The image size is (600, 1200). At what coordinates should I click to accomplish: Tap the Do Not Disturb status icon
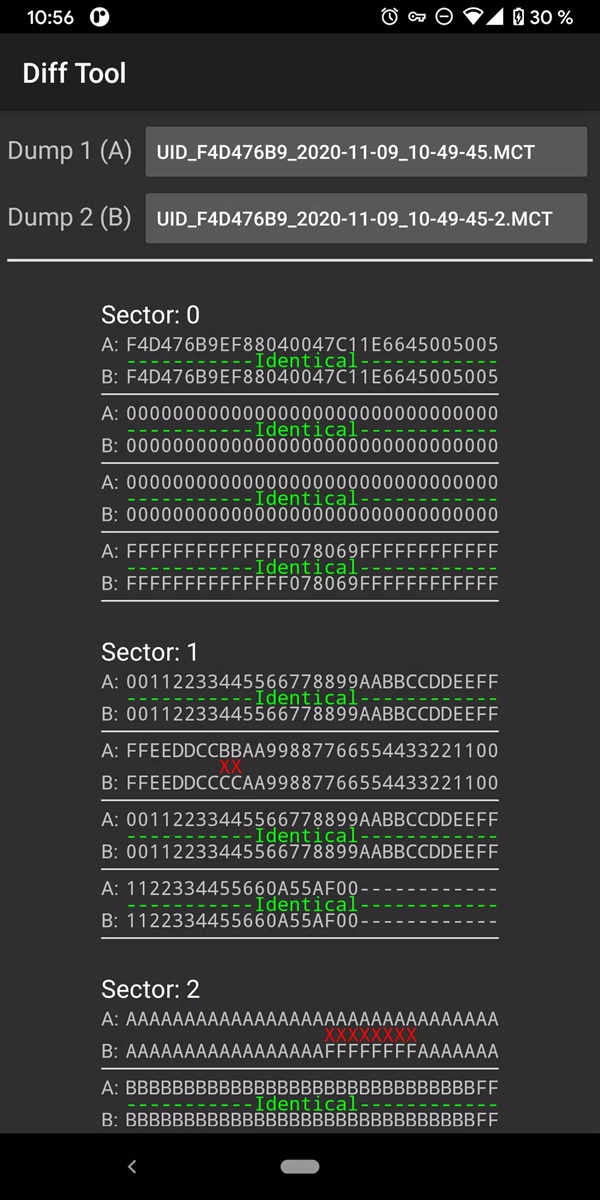coord(444,16)
